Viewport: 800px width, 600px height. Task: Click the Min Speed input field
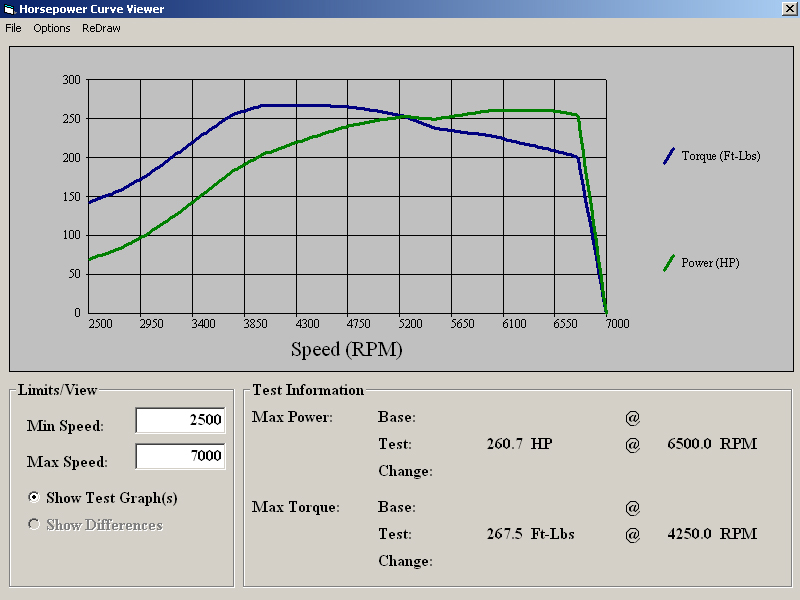coord(180,420)
